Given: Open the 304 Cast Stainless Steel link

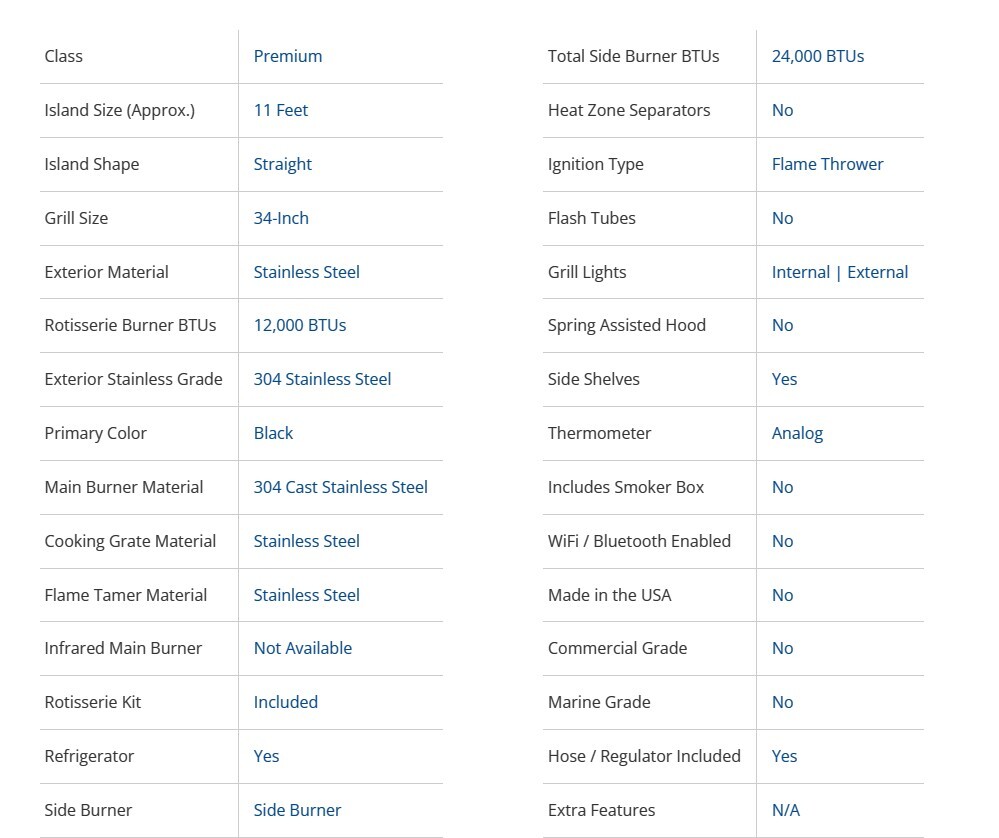Looking at the screenshot, I should [340, 487].
